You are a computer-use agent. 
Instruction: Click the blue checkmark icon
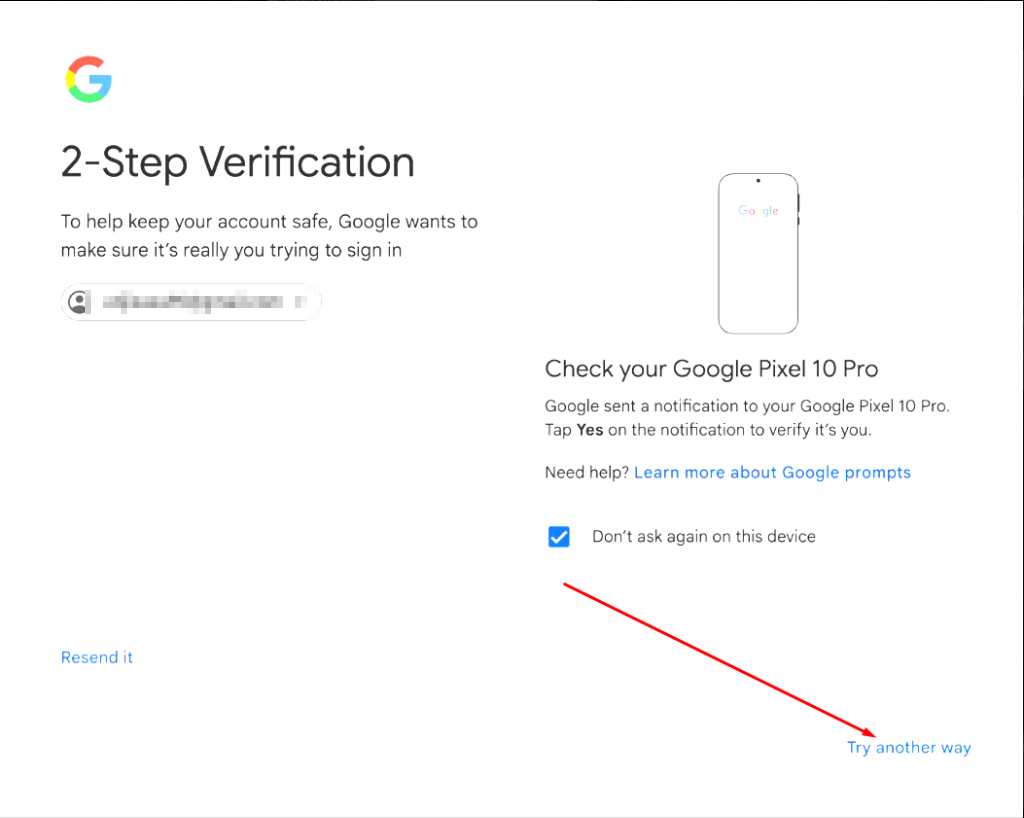coord(558,537)
